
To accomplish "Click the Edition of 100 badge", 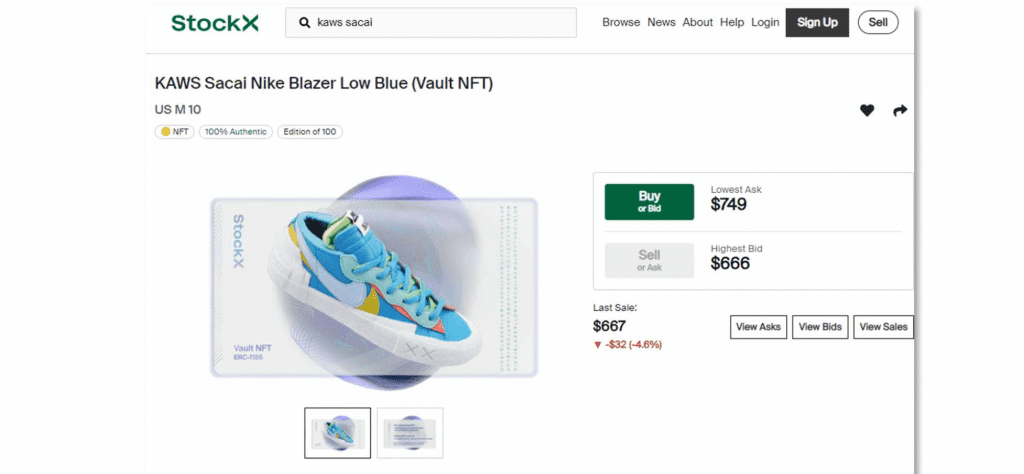I will coord(310,131).
